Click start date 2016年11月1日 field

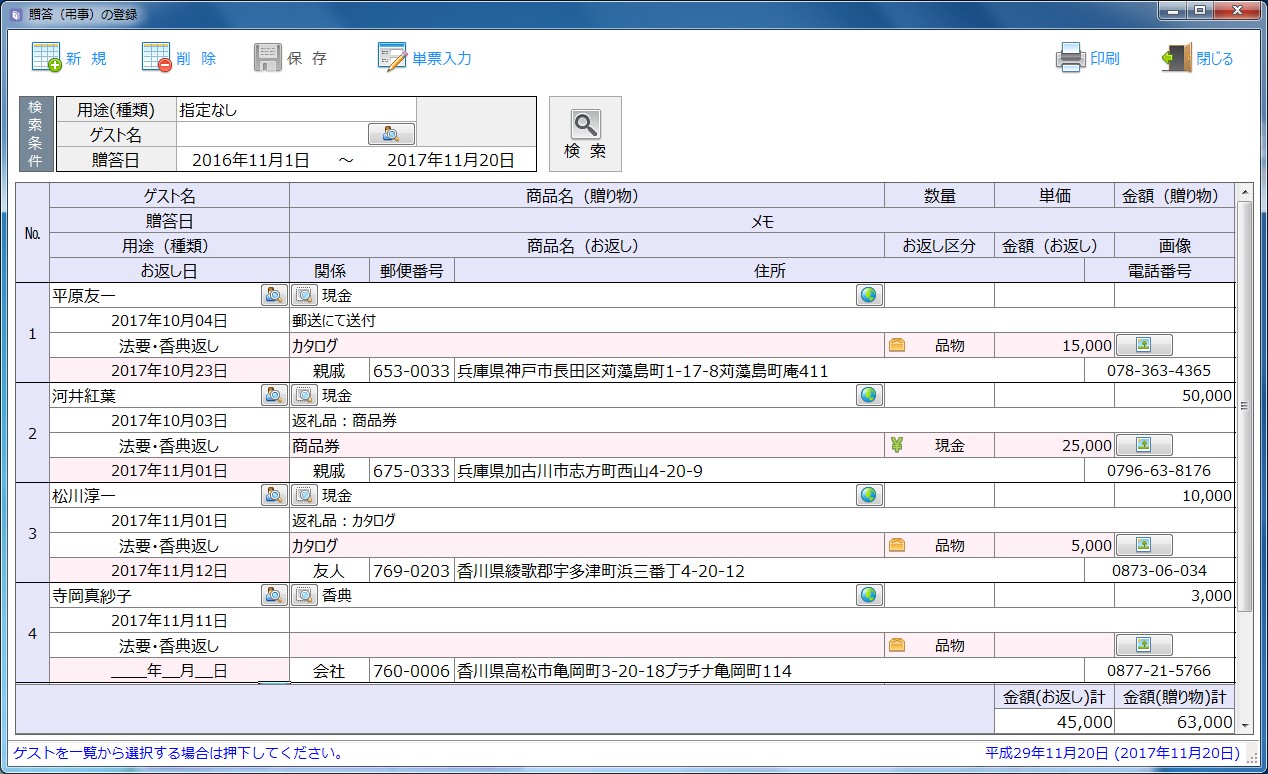click(250, 160)
